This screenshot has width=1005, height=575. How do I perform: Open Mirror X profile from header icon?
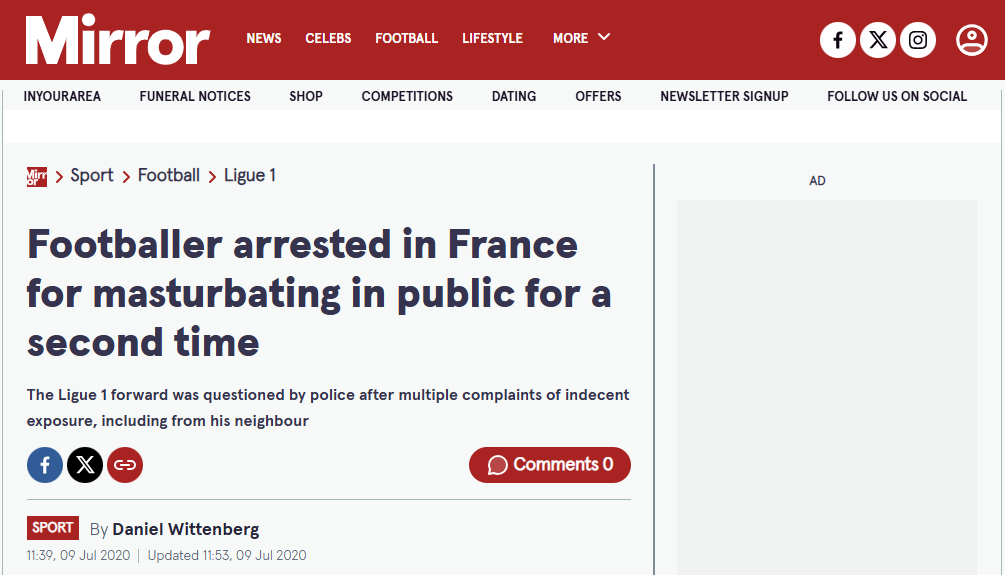pyautogui.click(x=878, y=40)
